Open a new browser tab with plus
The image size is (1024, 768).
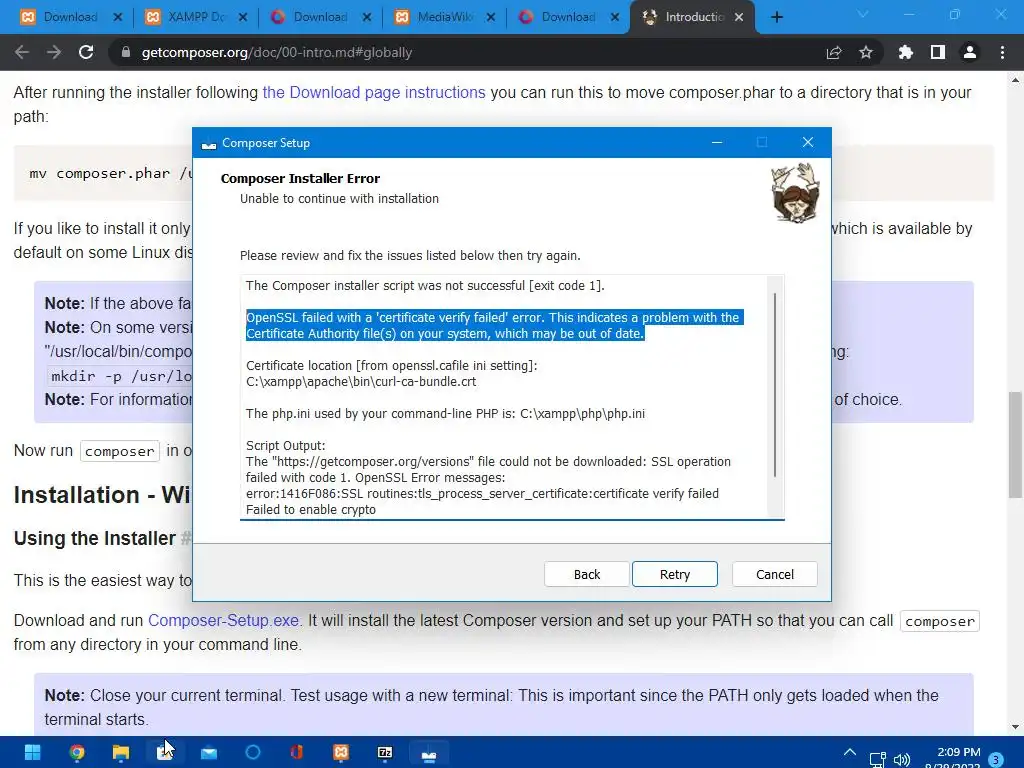776,17
